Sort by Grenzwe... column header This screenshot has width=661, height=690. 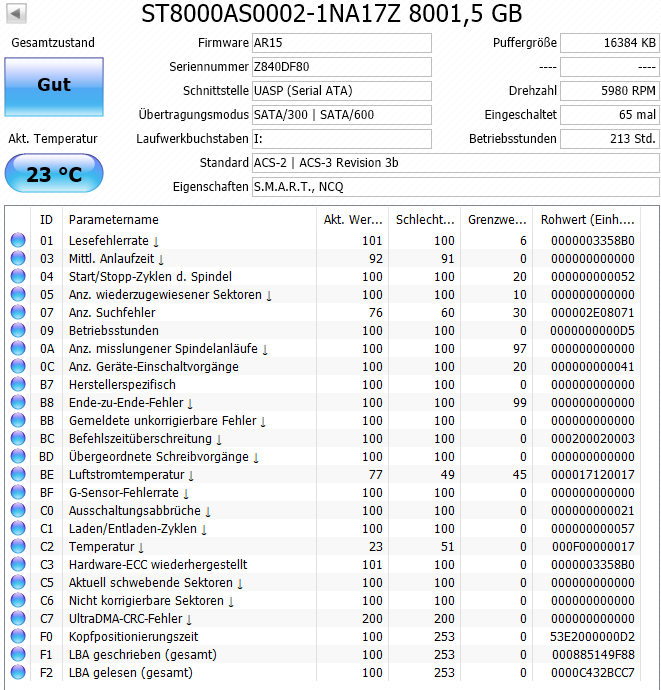(497, 220)
